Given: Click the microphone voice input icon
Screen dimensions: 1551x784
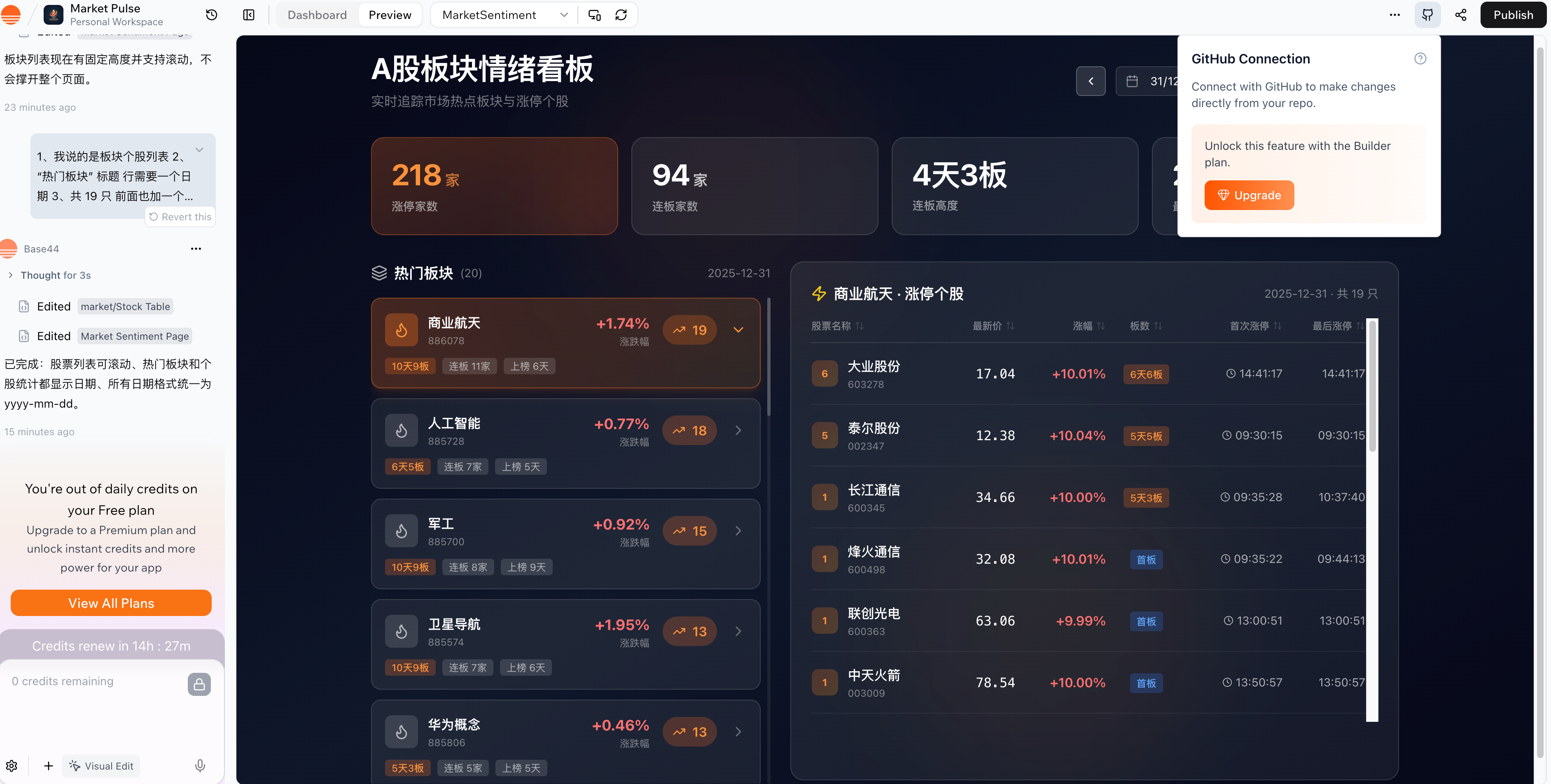Looking at the screenshot, I should (x=200, y=765).
